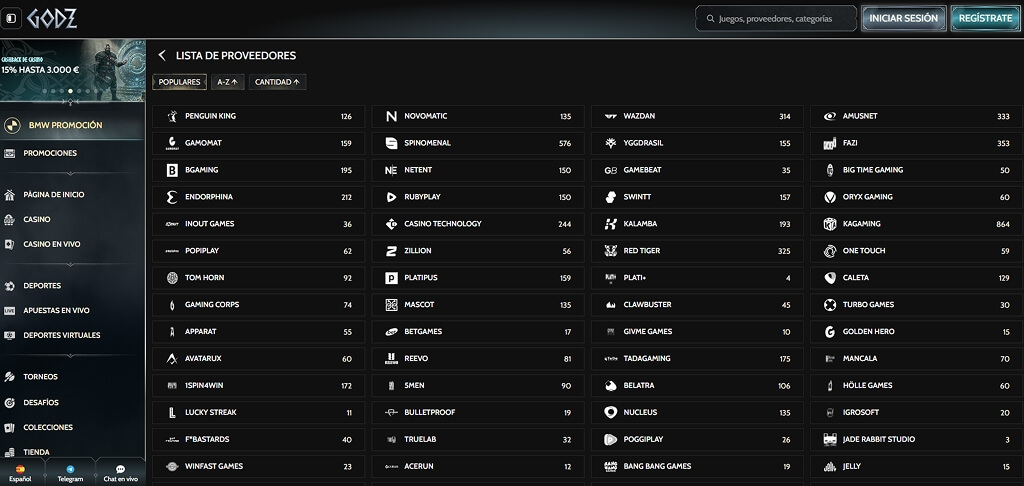Toggle the sidebar collapse icon beside the GODZ logo
The width and height of the screenshot is (1024, 486).
[11, 18]
